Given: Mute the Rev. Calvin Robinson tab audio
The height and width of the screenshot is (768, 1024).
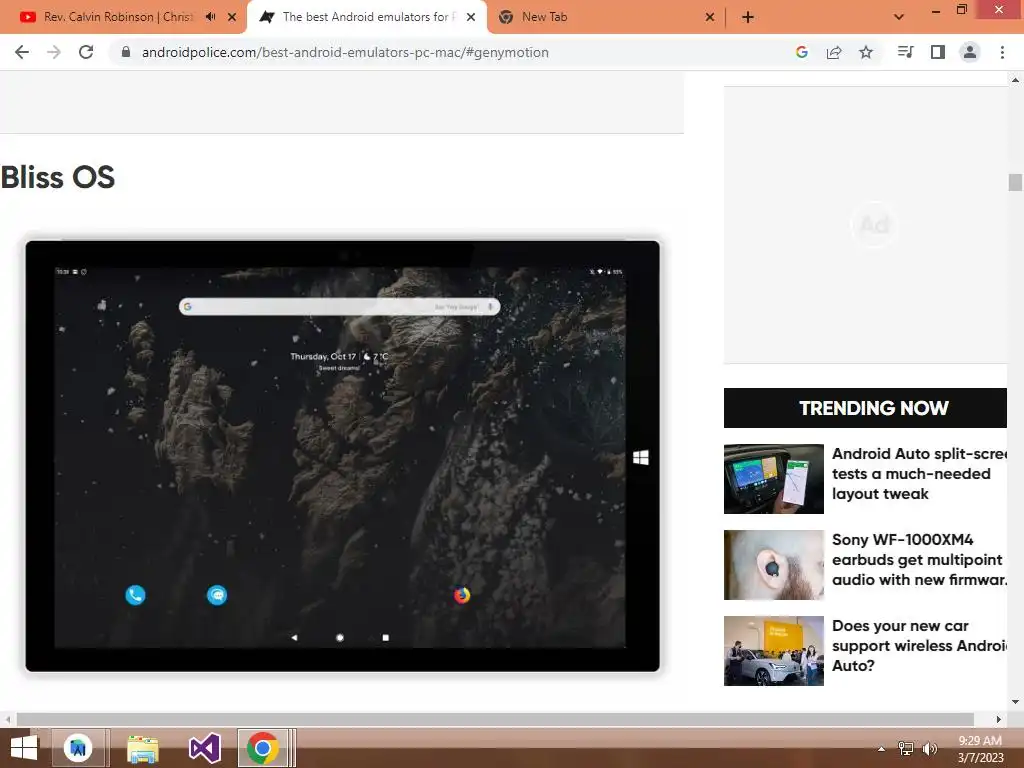Looking at the screenshot, I should (210, 17).
